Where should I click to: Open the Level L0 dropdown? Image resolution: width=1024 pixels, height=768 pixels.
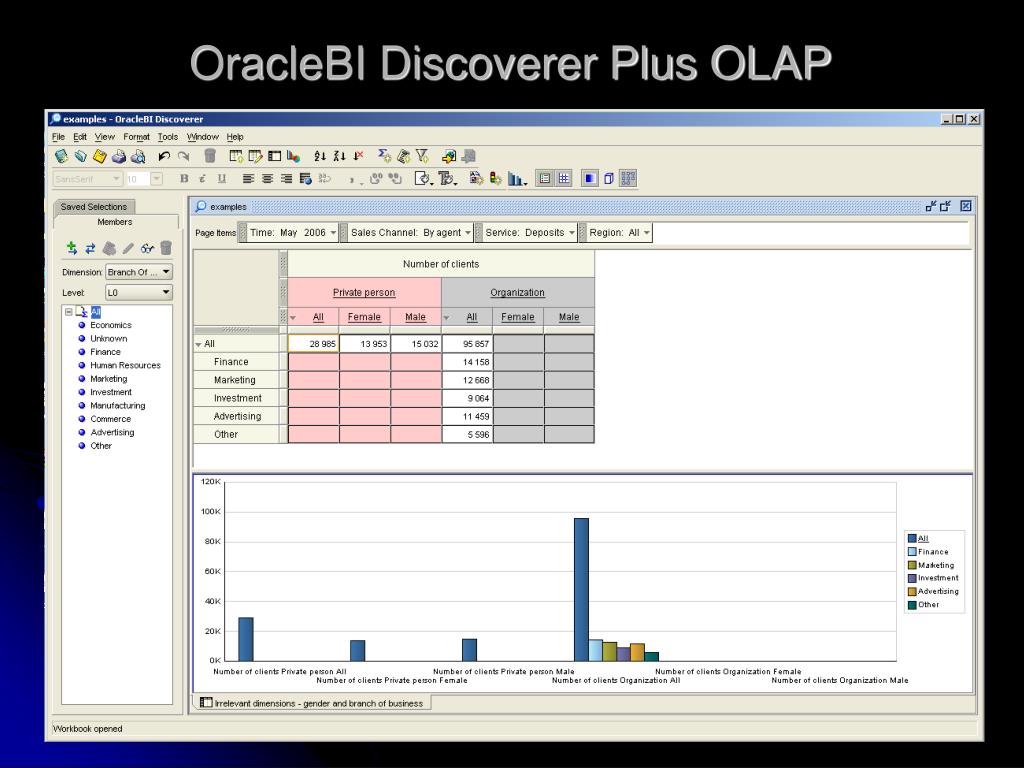(138, 293)
